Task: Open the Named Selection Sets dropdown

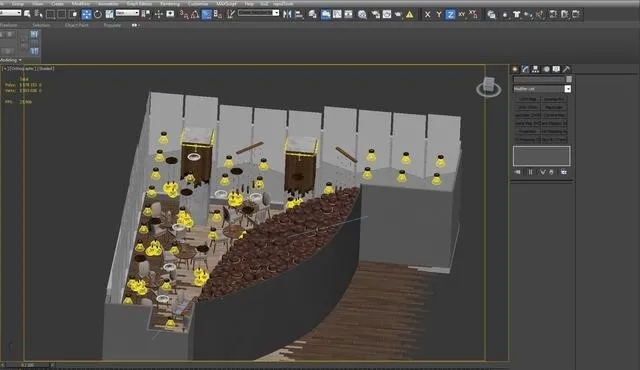Action: 276,13
